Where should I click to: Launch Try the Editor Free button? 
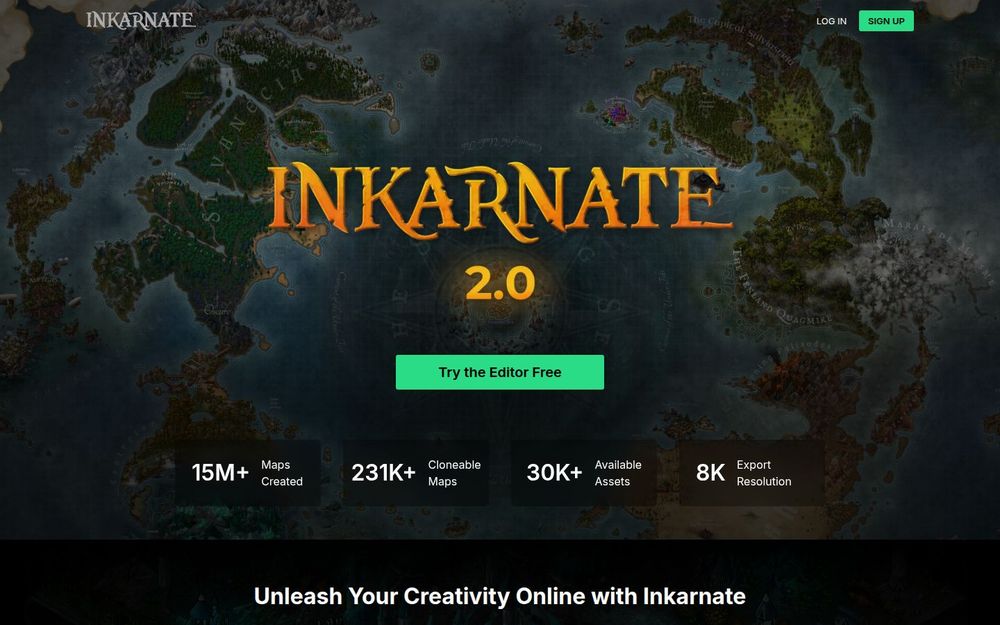coord(499,372)
